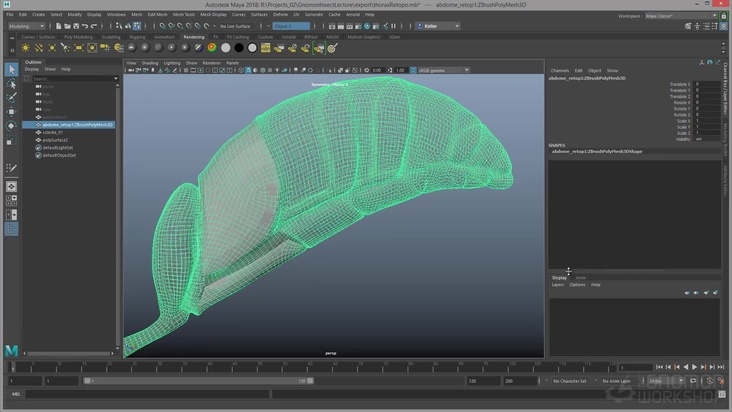Viewport: 732px width, 412px height.
Task: Toggle viewport color management button
Action: coord(413,70)
